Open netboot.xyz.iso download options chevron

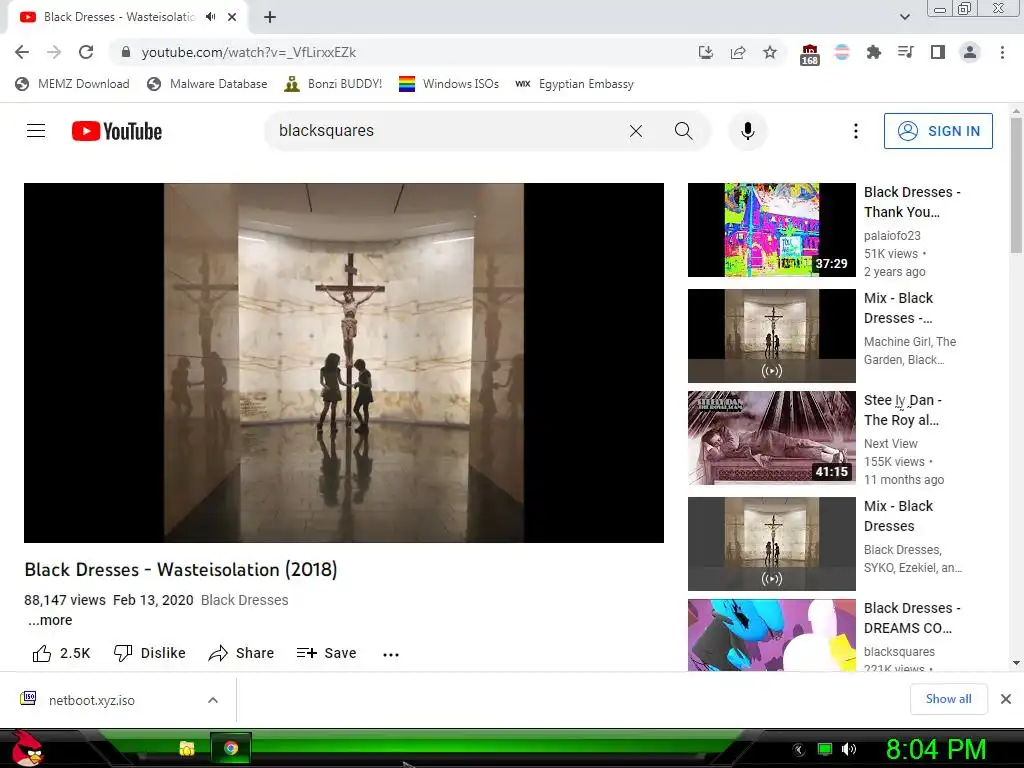click(x=213, y=700)
